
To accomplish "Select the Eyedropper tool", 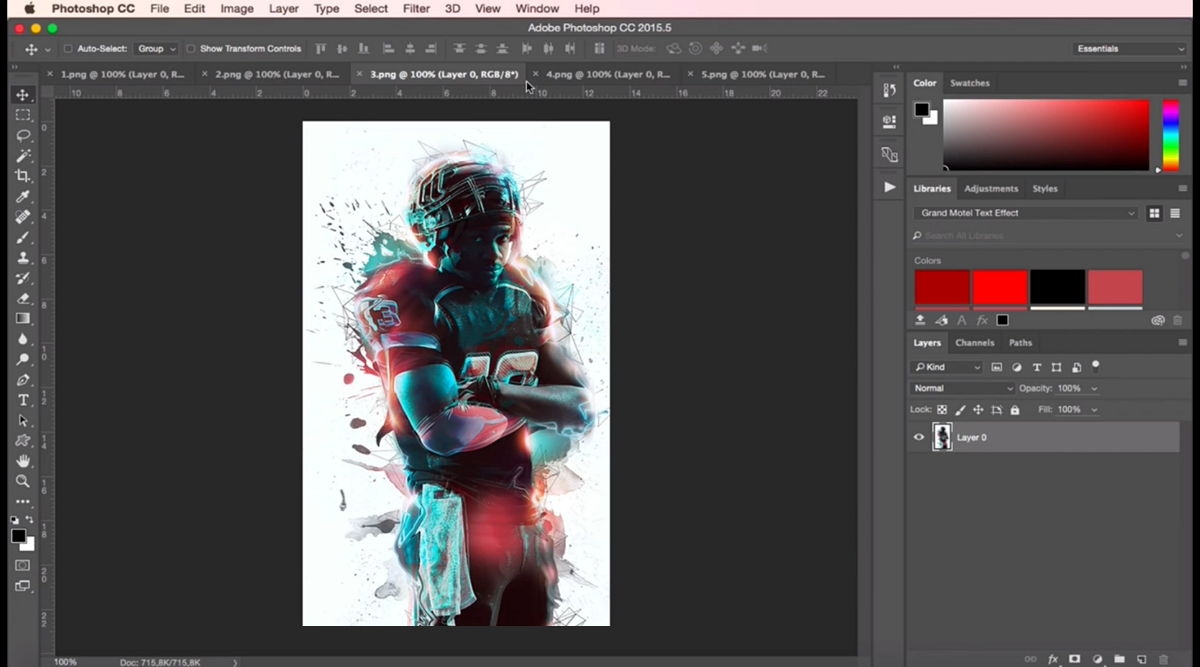I will (x=22, y=196).
